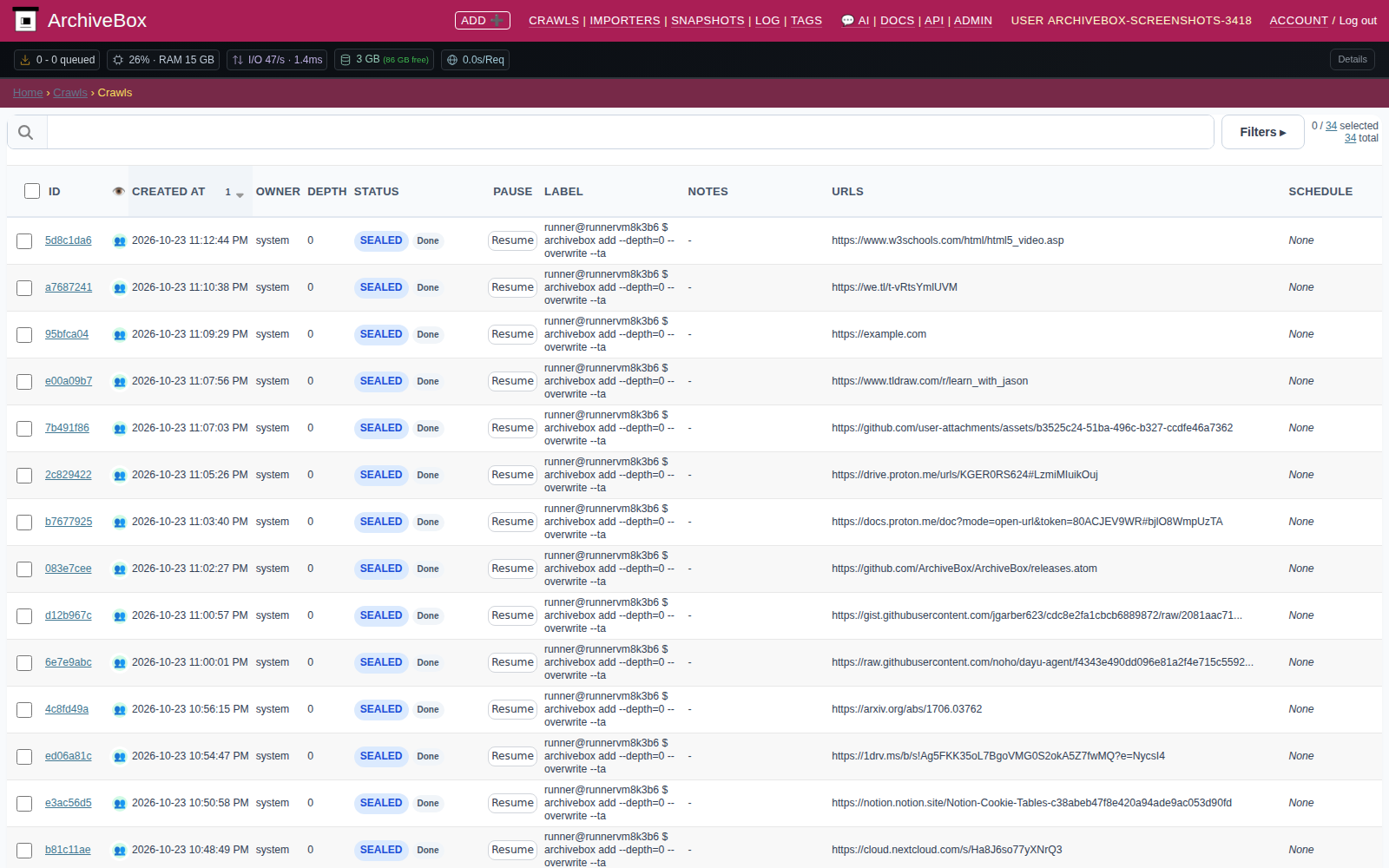The width and height of the screenshot is (1389, 868).
Task: Check the box for crawl e3ac56d5
Action: 24,804
